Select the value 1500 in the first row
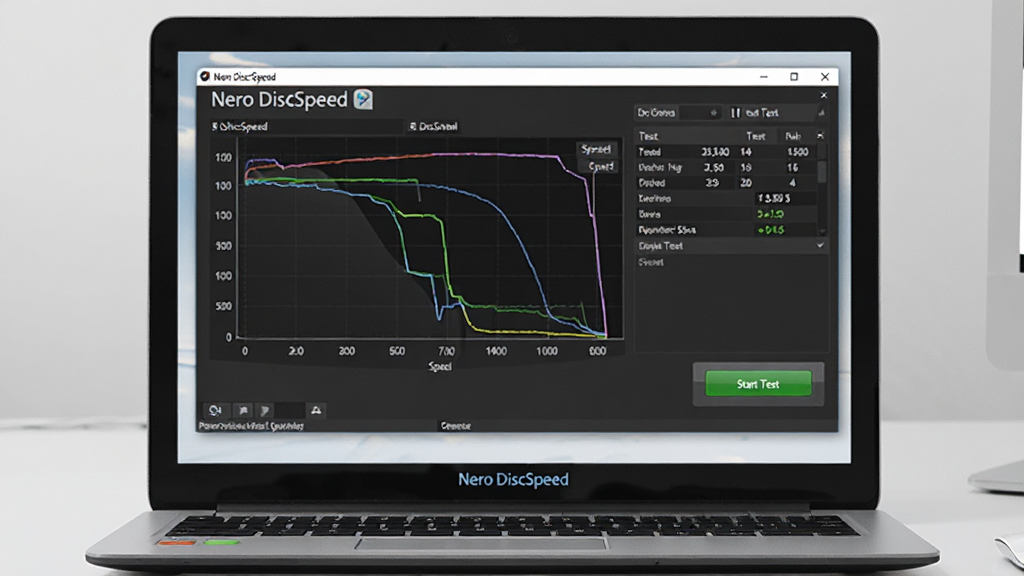1024x576 pixels. [x=797, y=152]
